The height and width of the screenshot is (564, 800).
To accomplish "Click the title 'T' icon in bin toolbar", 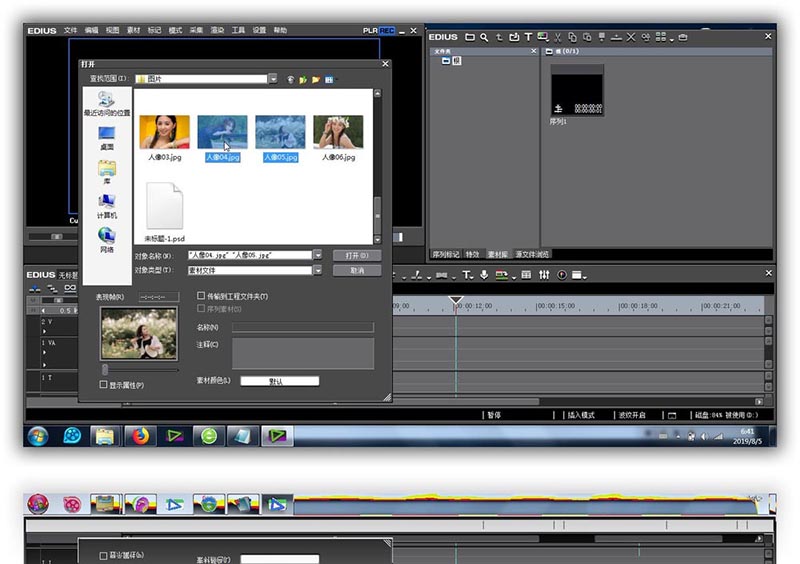I will tap(528, 37).
